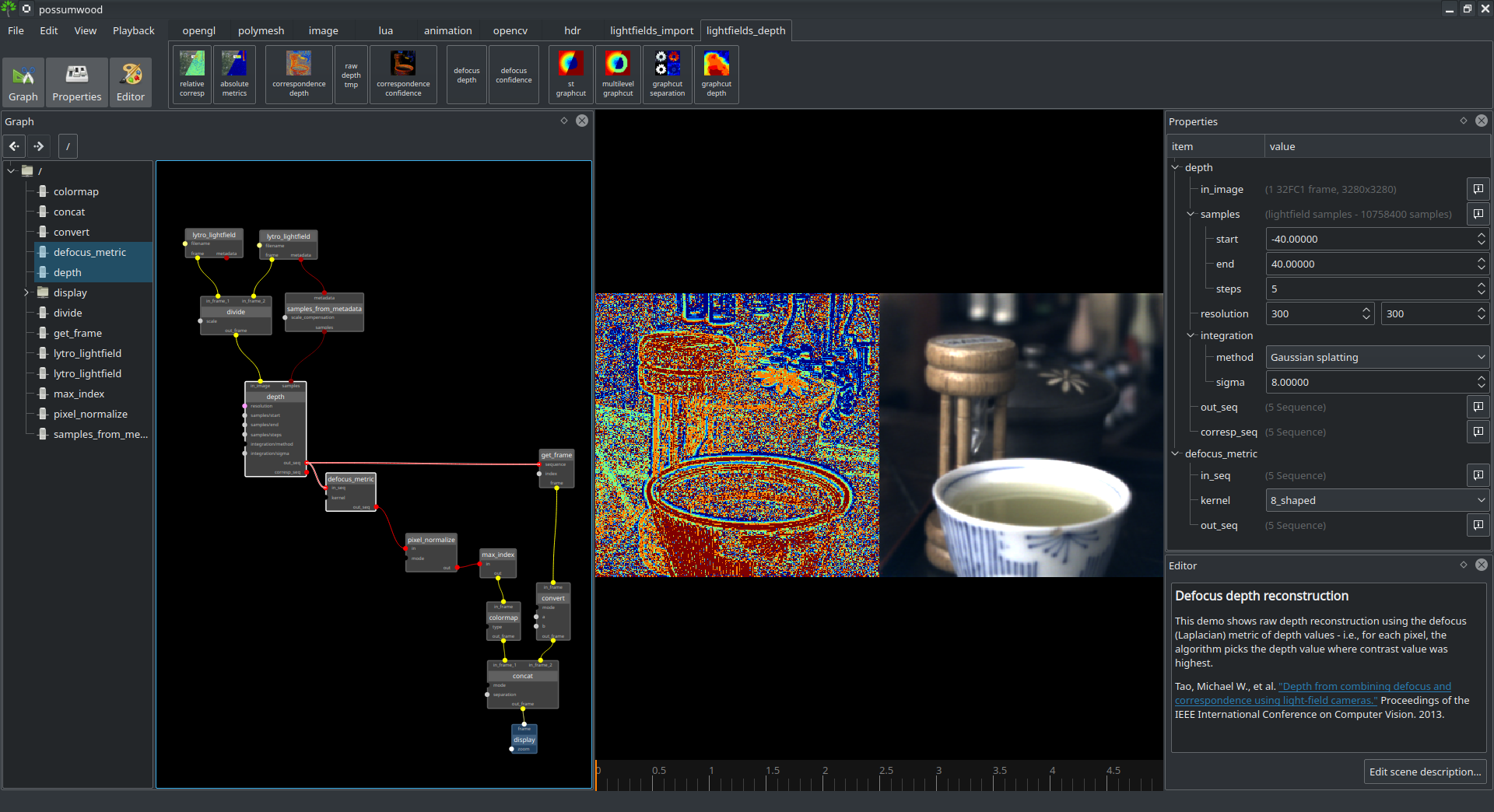
Task: Load the defocus depth demo
Action: coord(467,75)
